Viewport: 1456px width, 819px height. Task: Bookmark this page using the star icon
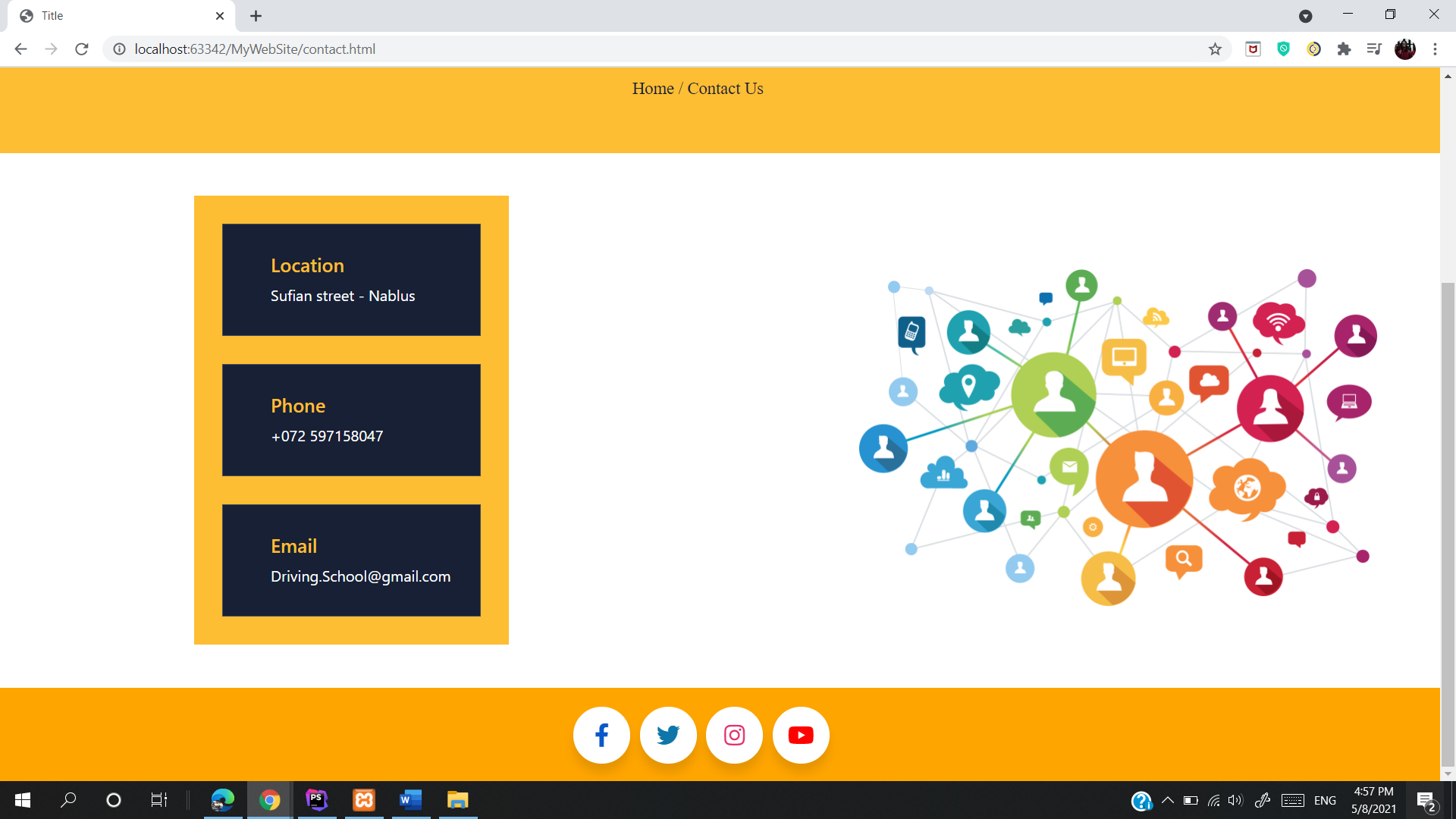point(1216,49)
